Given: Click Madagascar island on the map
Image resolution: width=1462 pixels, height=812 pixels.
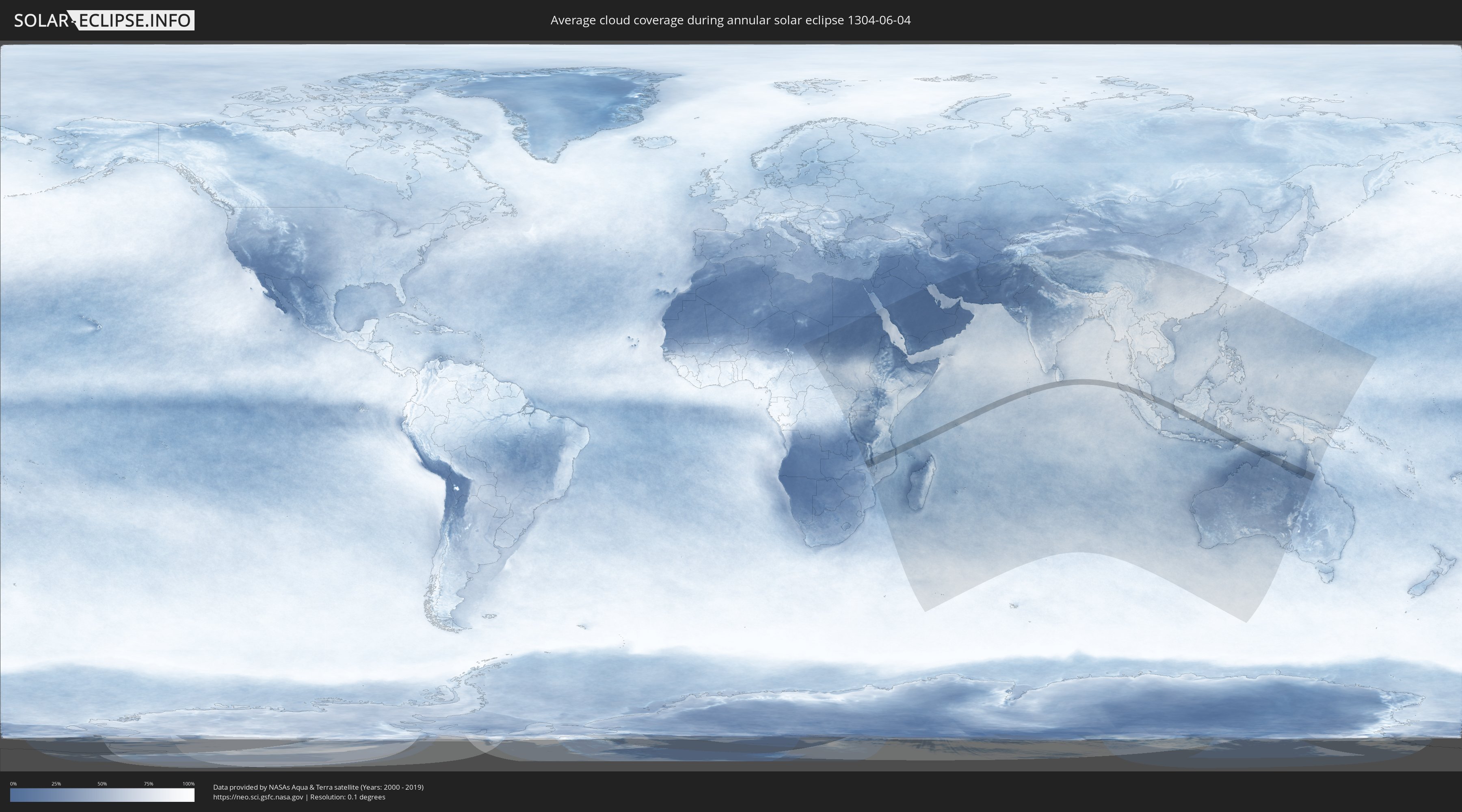Looking at the screenshot, I should pos(920,482).
